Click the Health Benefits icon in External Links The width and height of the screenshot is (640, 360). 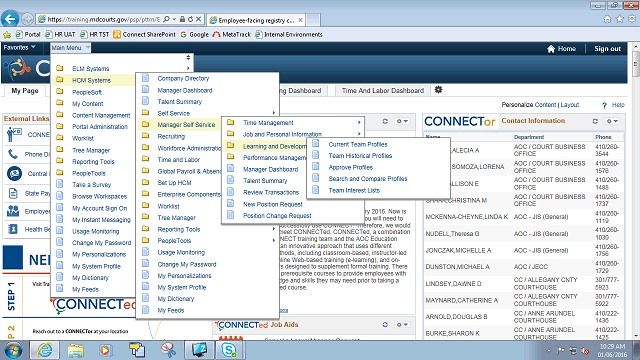[x=13, y=229]
